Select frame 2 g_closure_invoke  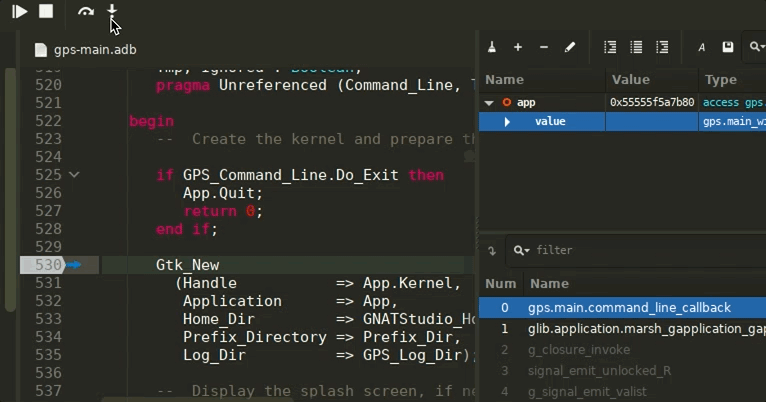pos(622,350)
